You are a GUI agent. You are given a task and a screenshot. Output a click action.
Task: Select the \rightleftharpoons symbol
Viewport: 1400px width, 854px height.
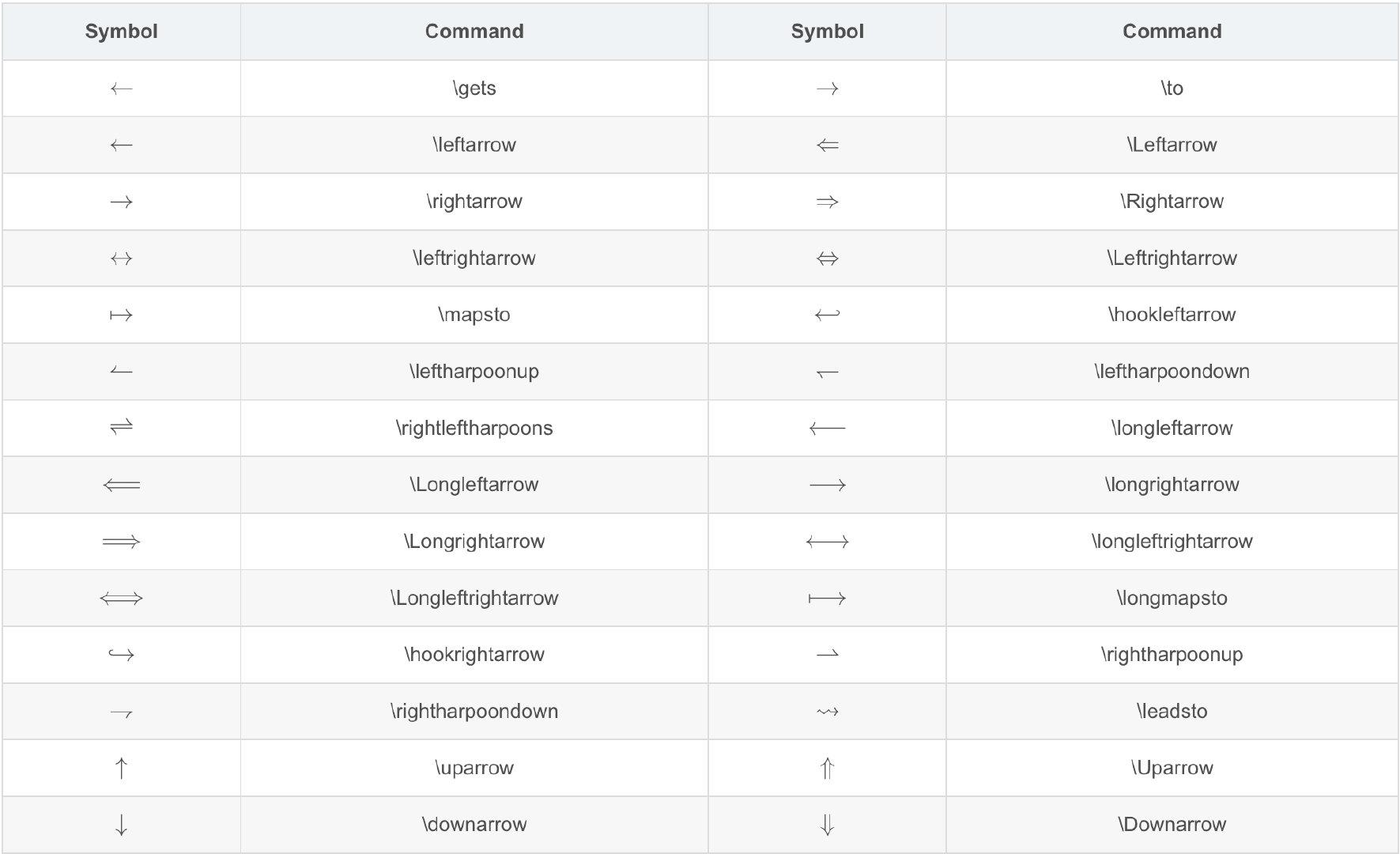tap(121, 428)
